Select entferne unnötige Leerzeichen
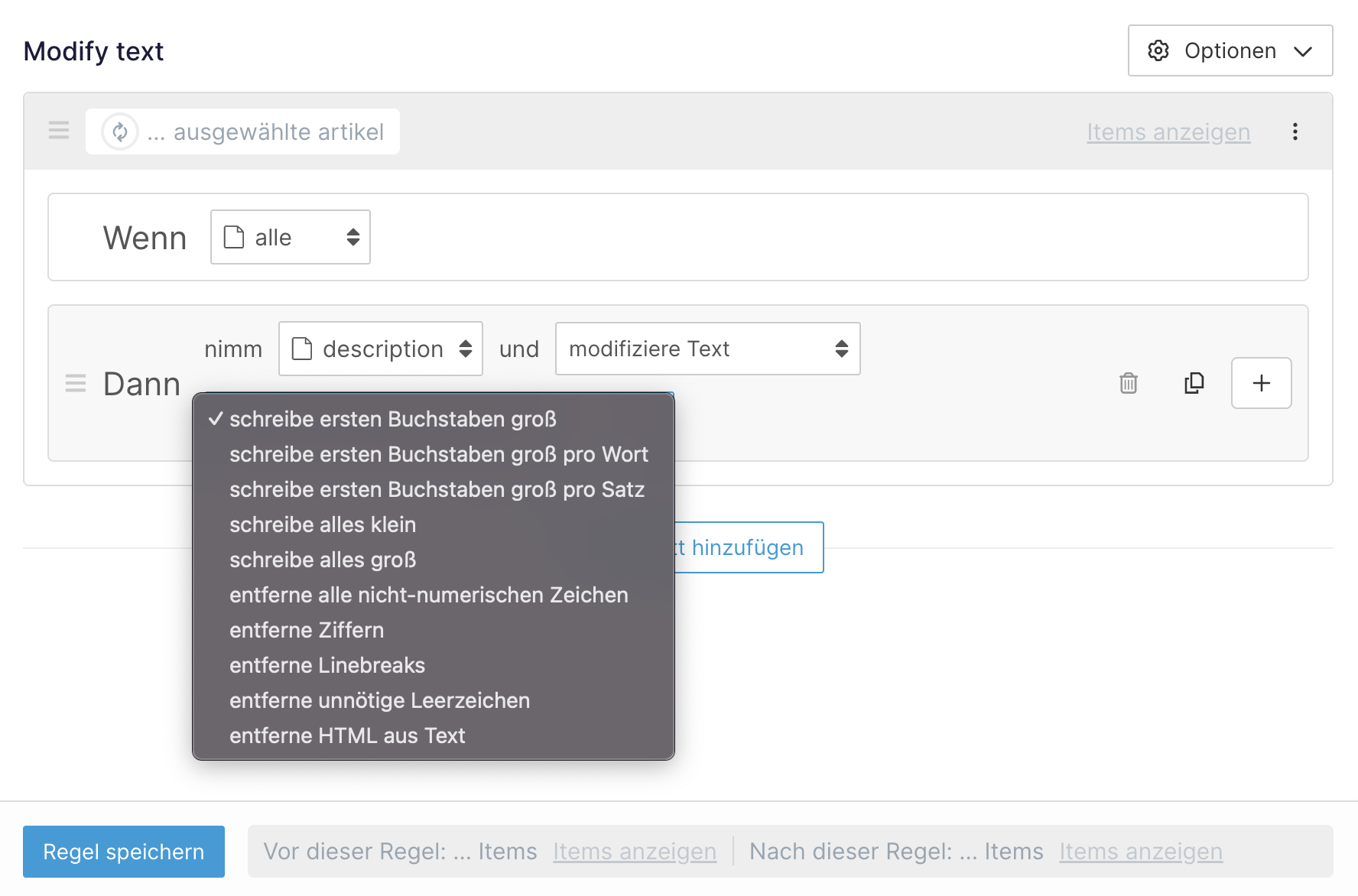Viewport: 1358px width, 896px height. [x=434, y=700]
